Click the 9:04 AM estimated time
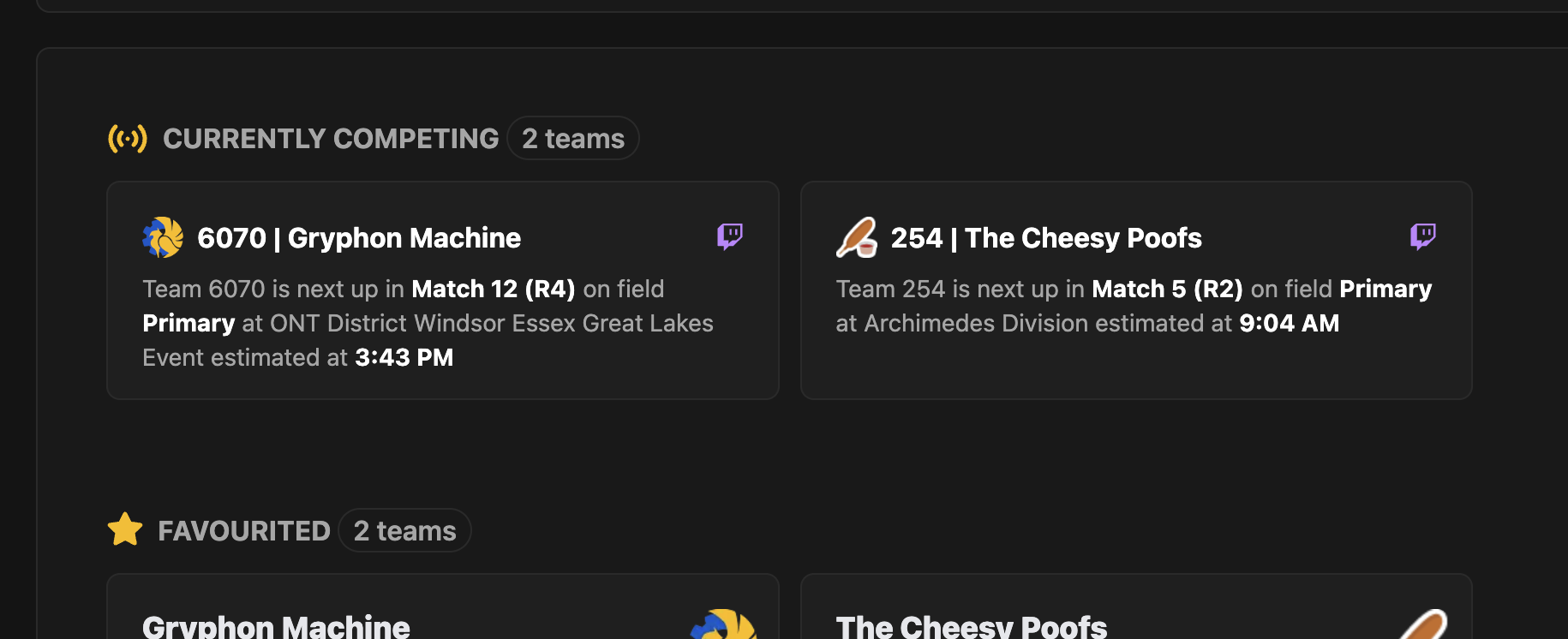 point(1290,323)
